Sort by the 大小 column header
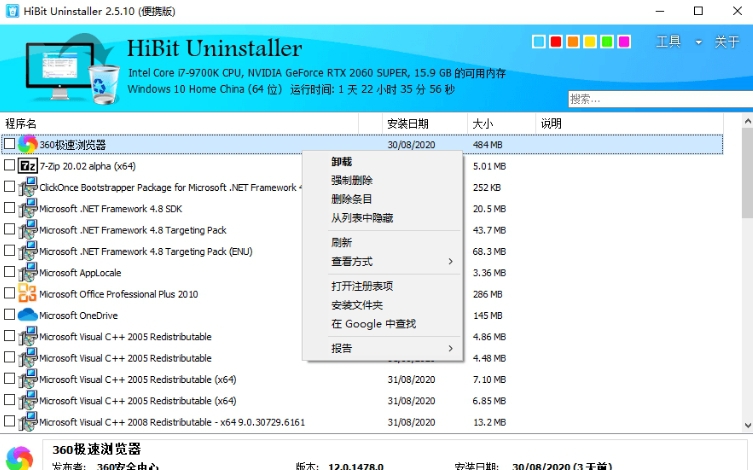Image resolution: width=753 pixels, height=470 pixels. coord(501,124)
